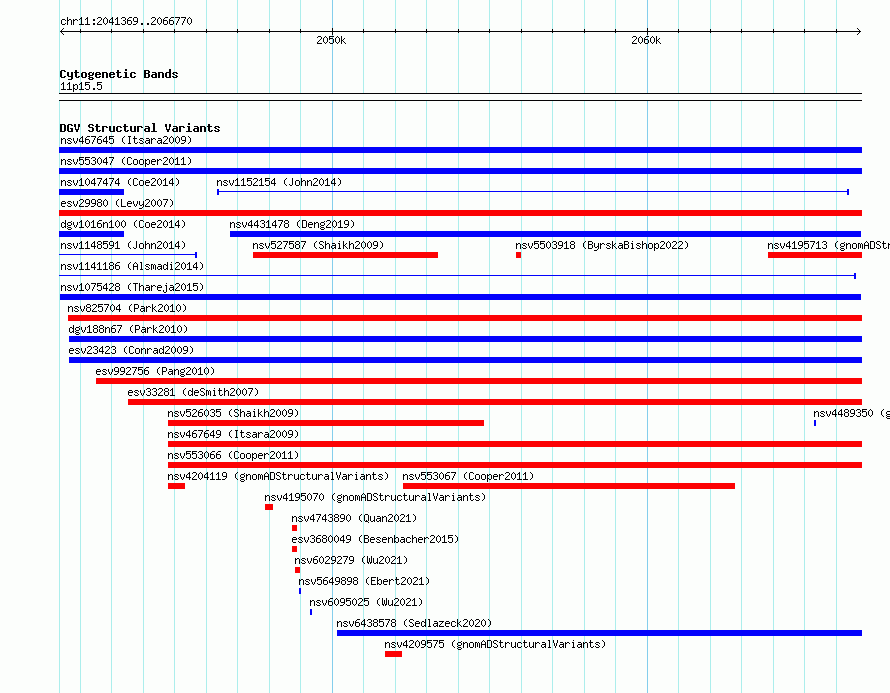
Task: Click the 2050k ruler tick label
Action: (331, 40)
